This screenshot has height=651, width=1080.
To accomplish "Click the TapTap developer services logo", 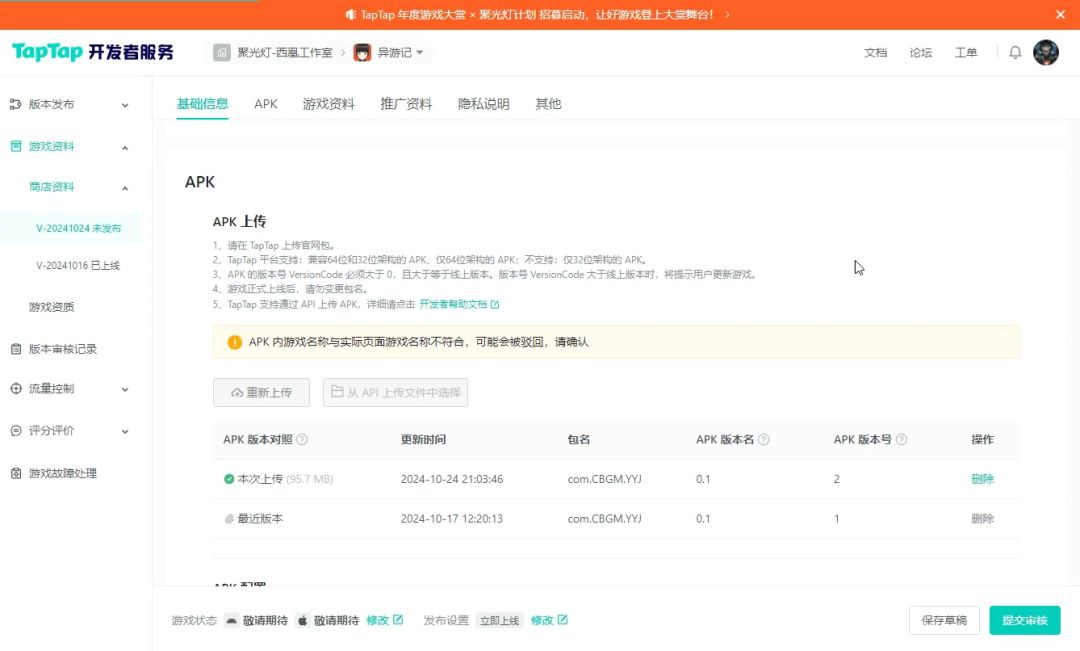I will coord(92,53).
